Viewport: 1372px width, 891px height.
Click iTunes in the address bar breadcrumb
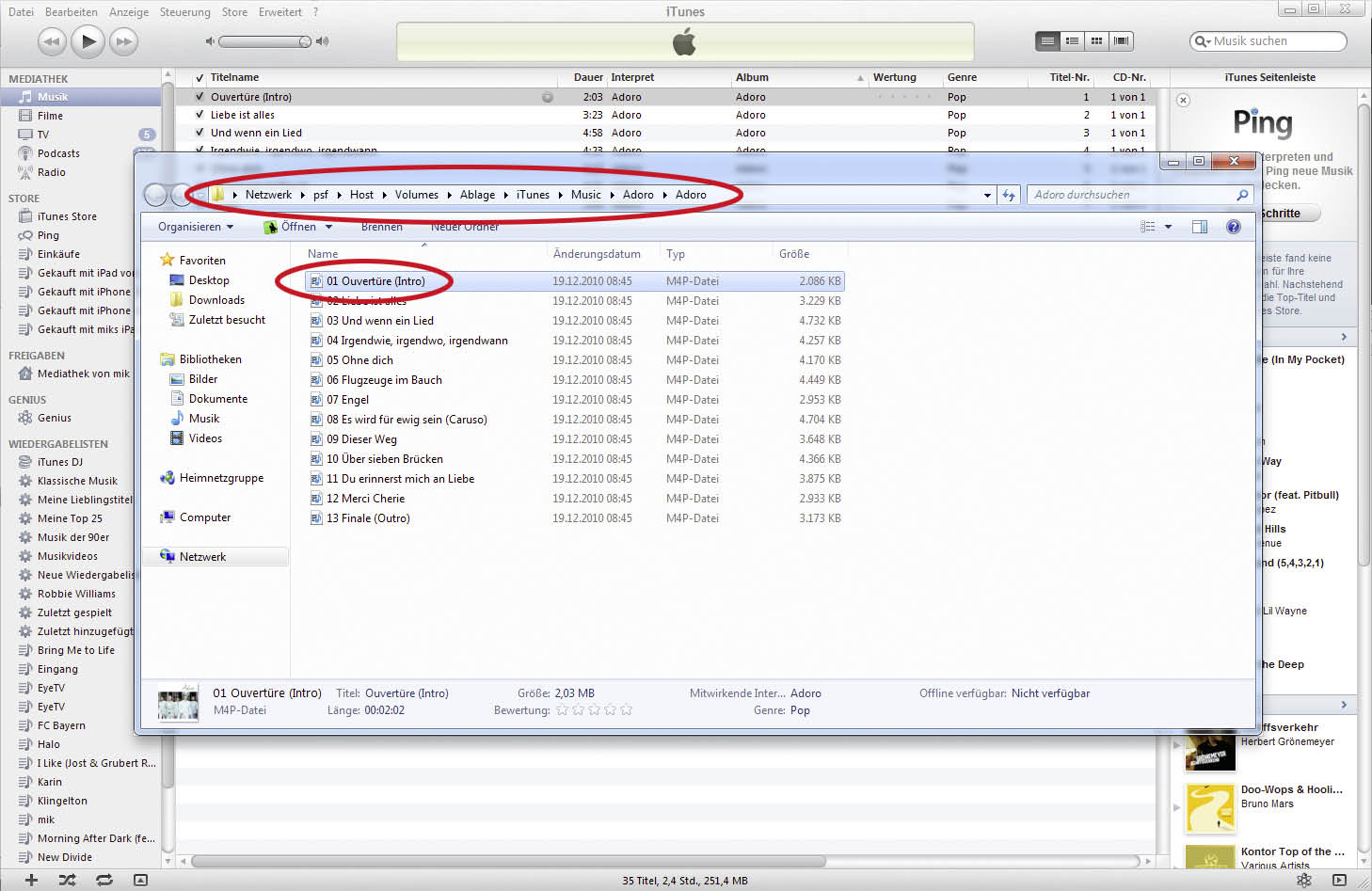point(533,195)
